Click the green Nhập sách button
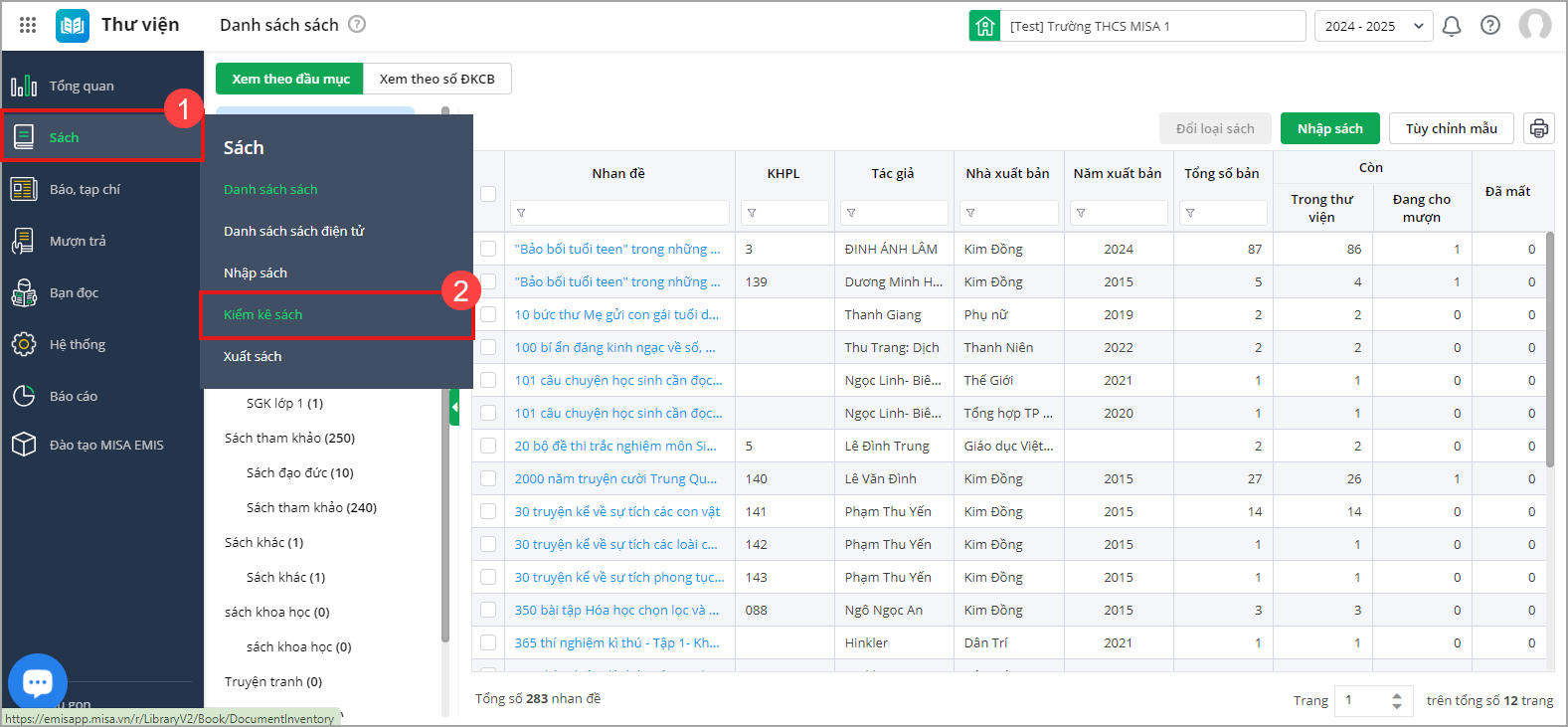The width and height of the screenshot is (1568, 727). click(1330, 128)
